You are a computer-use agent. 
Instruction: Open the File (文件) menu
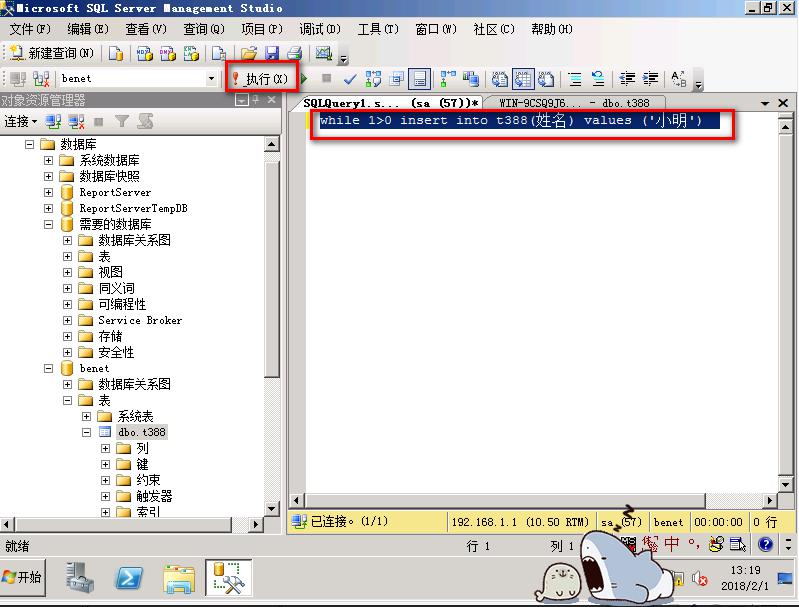(30, 29)
